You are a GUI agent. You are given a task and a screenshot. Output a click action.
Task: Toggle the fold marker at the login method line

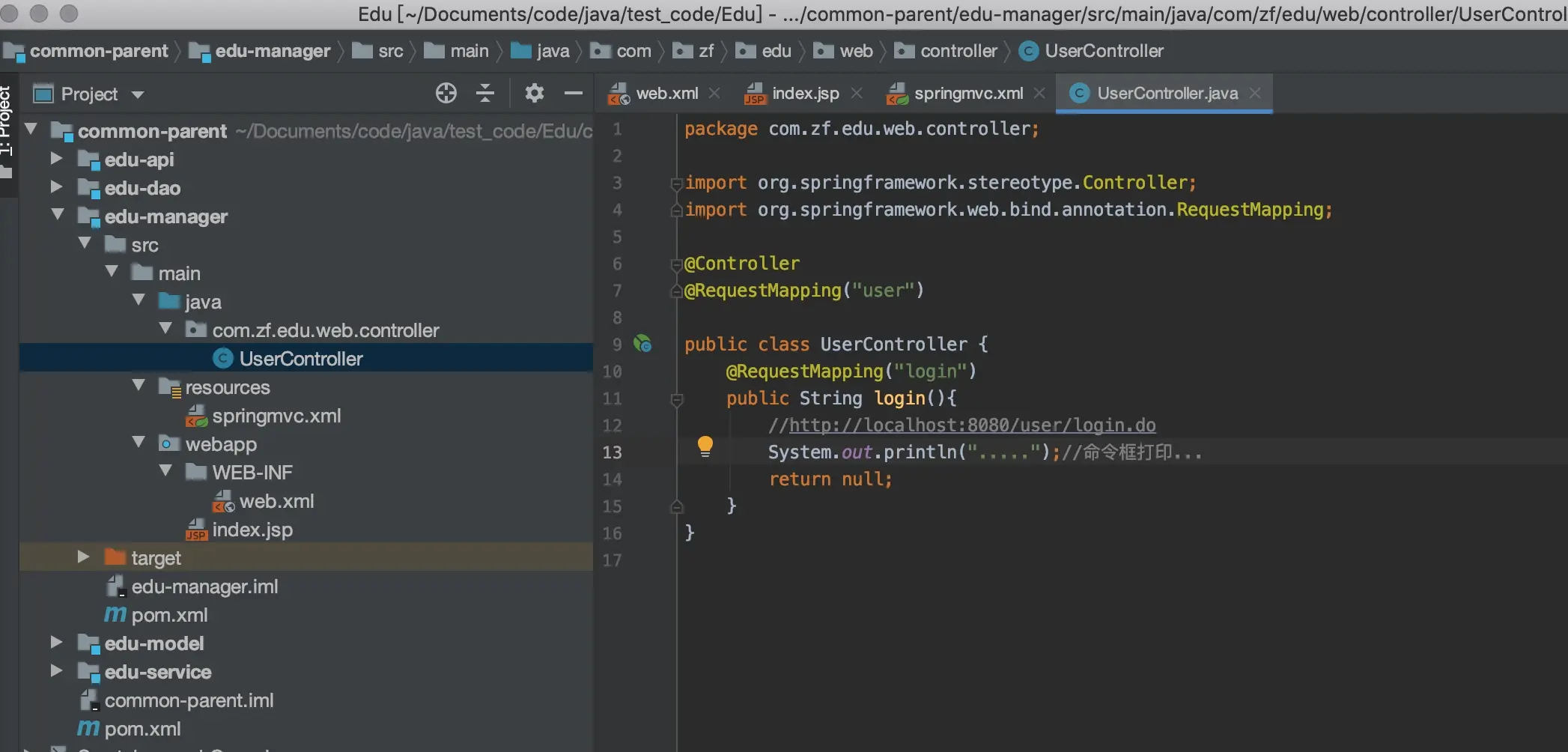[677, 399]
